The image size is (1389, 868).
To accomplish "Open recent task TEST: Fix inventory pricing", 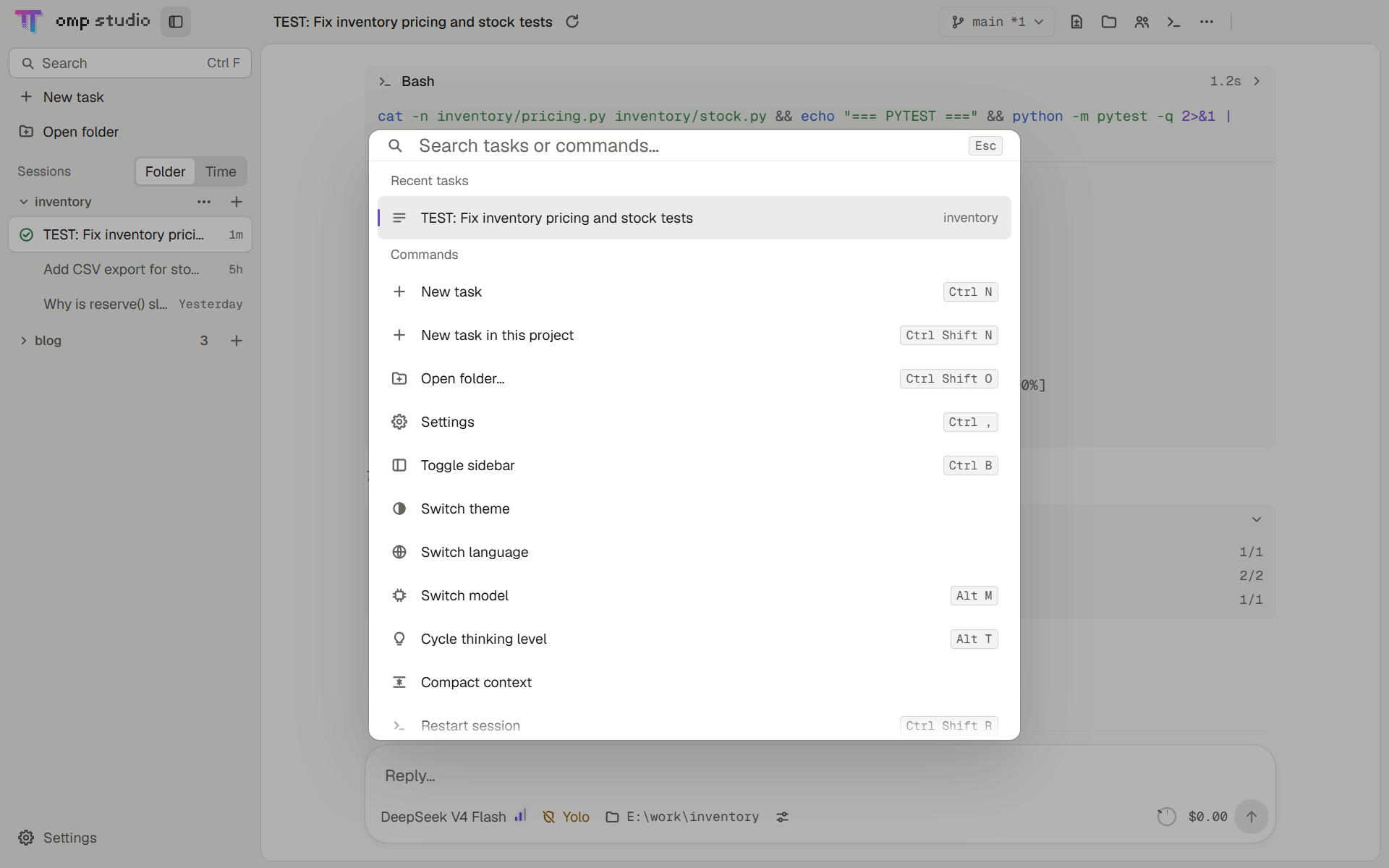I will [x=694, y=218].
